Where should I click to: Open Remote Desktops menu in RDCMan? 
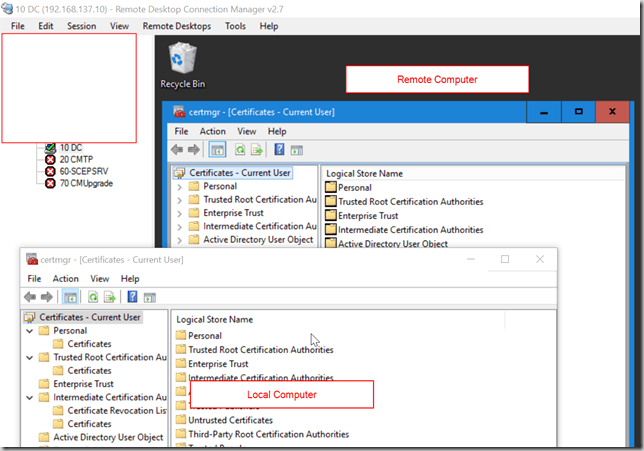click(177, 26)
